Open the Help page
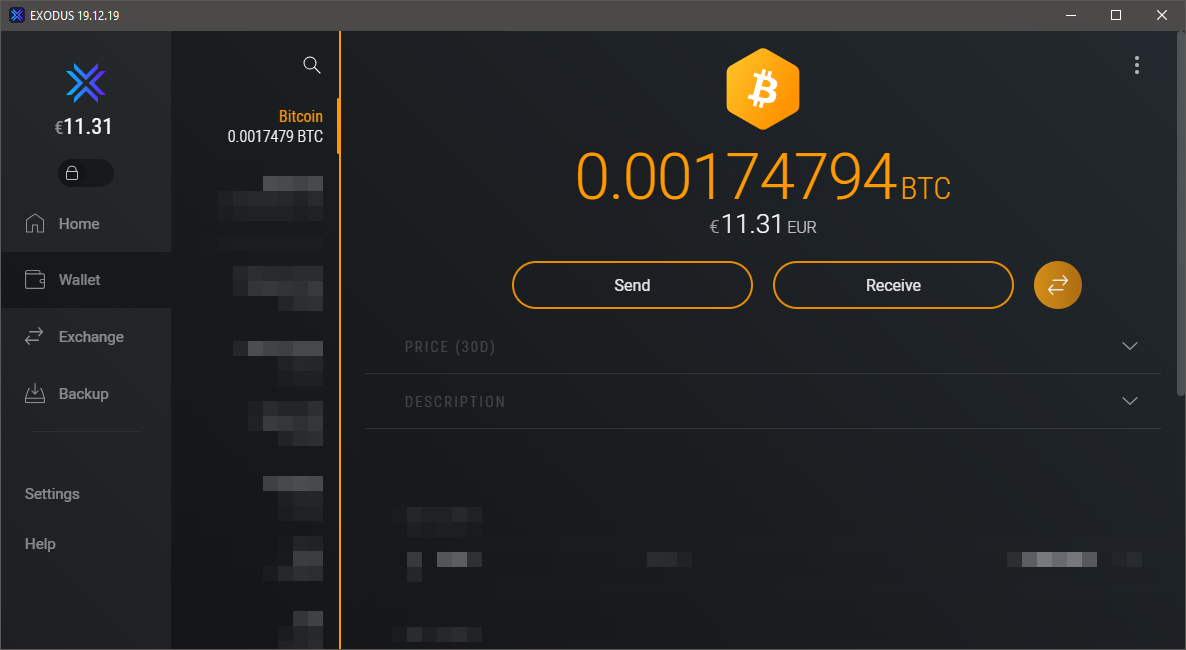Image resolution: width=1186 pixels, height=650 pixels. [40, 544]
